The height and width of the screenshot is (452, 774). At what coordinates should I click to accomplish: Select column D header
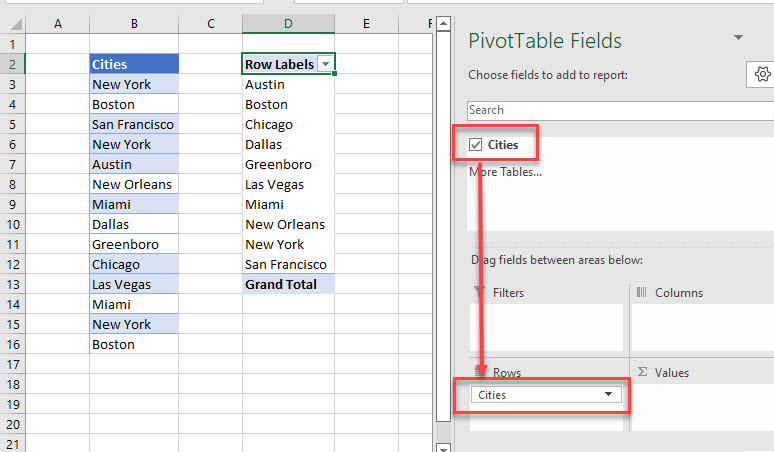[288, 23]
